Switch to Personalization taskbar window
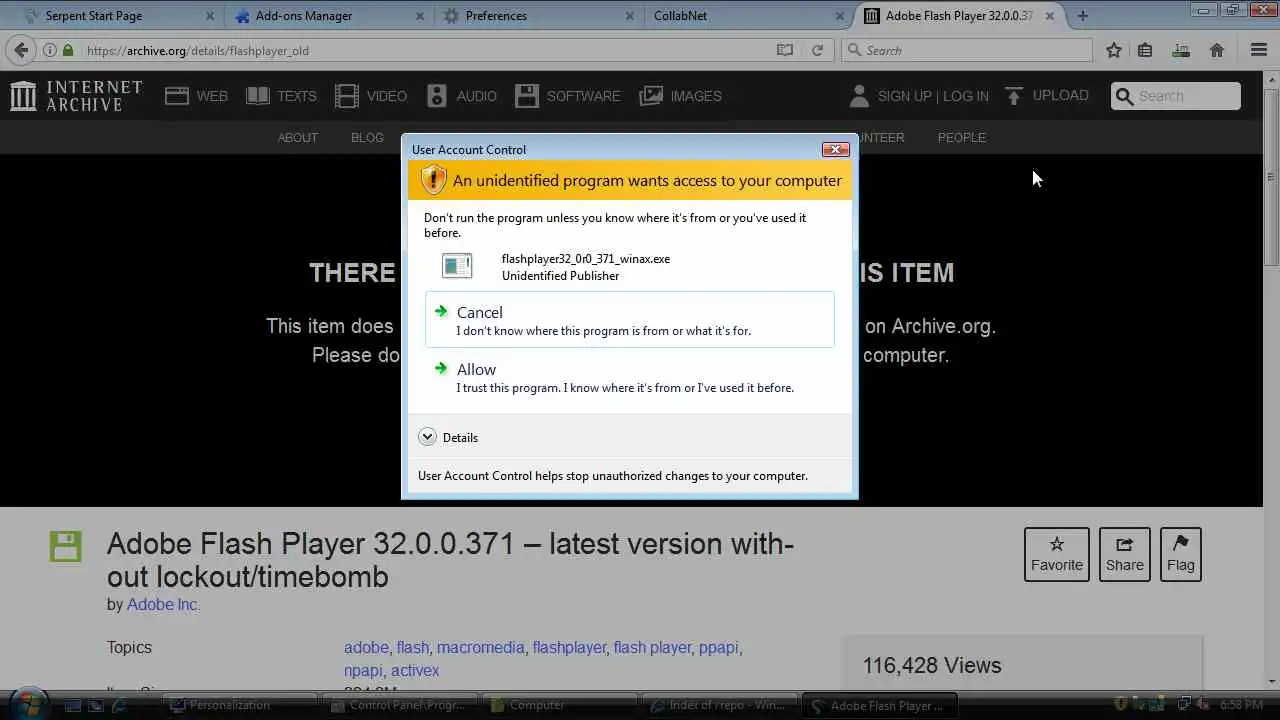 pyautogui.click(x=240, y=705)
